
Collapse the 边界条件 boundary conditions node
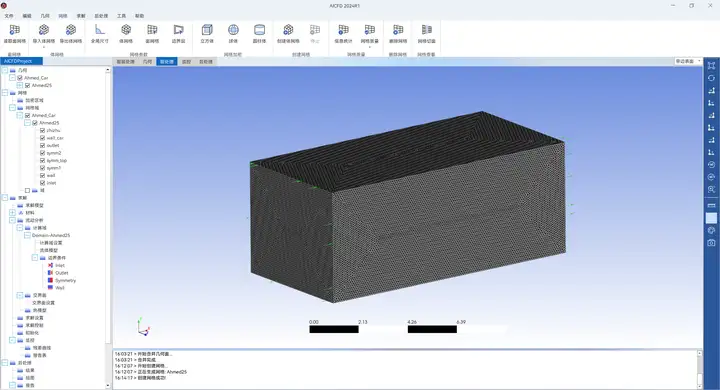(34, 258)
